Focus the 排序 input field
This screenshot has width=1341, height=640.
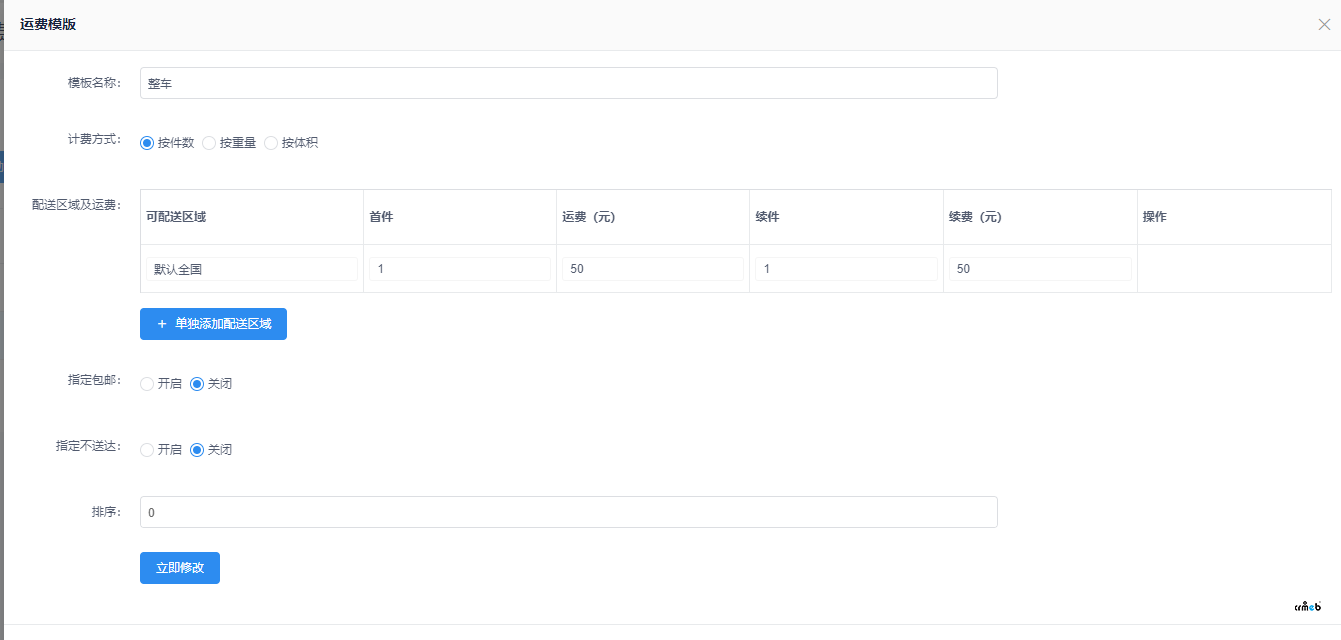tap(568, 512)
